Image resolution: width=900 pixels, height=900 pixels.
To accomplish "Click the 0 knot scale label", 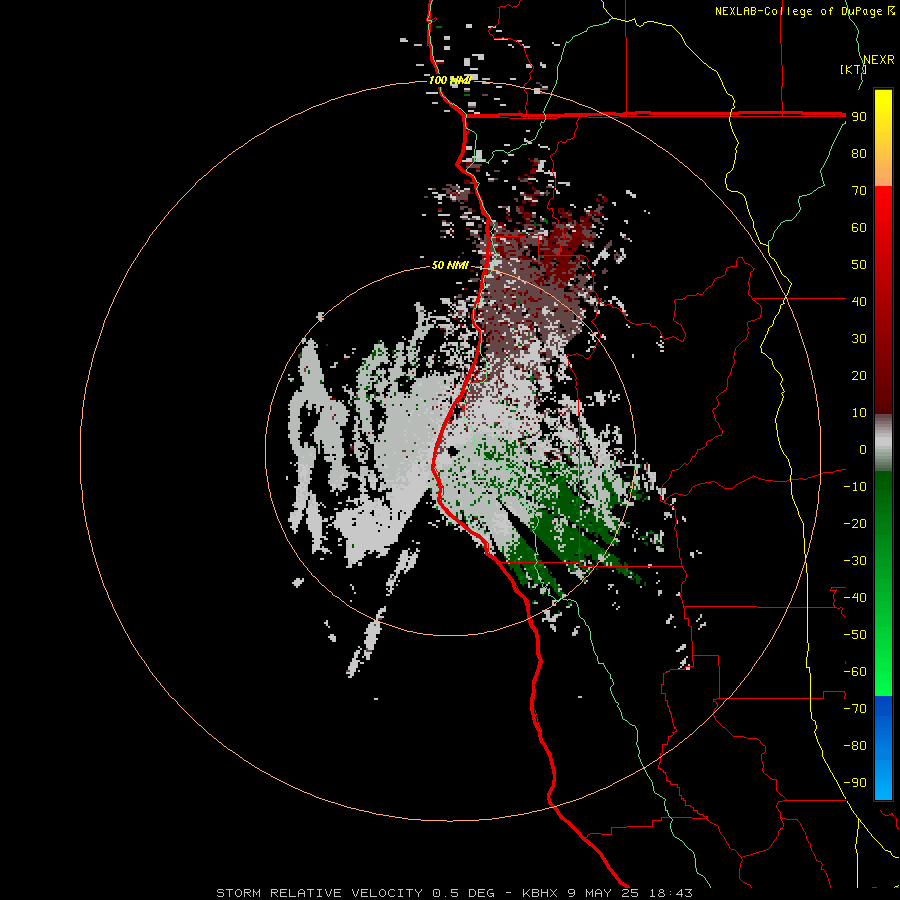I will click(x=862, y=449).
